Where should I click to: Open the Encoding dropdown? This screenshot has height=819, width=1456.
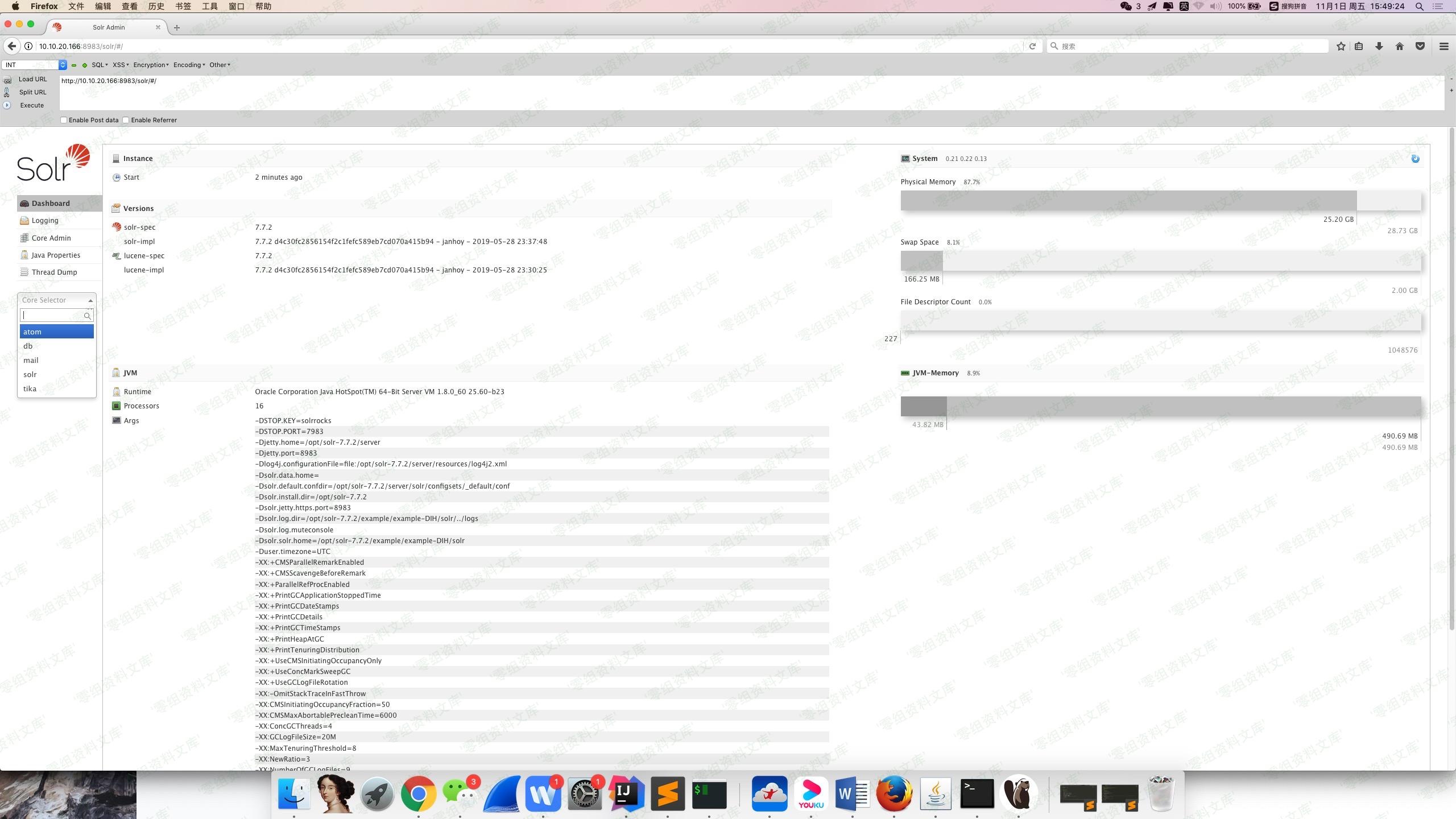189,65
